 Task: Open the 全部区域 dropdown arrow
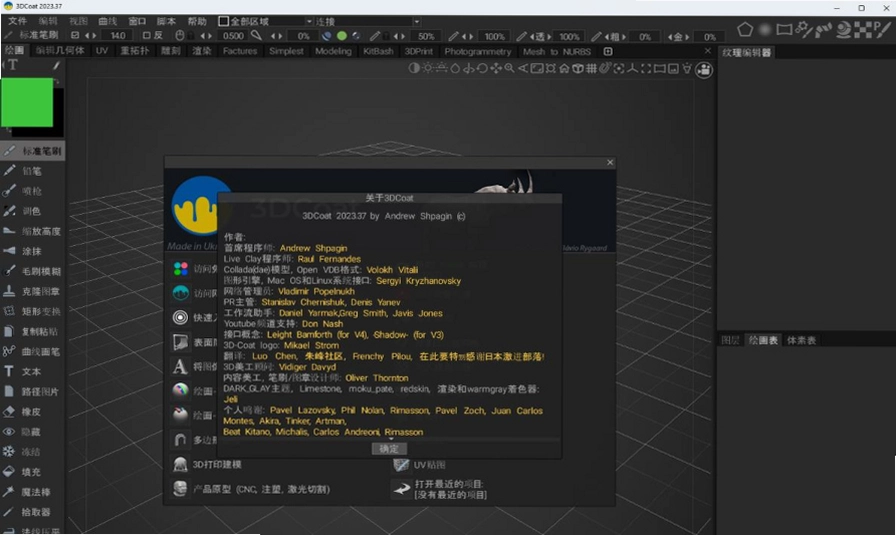coord(309,22)
